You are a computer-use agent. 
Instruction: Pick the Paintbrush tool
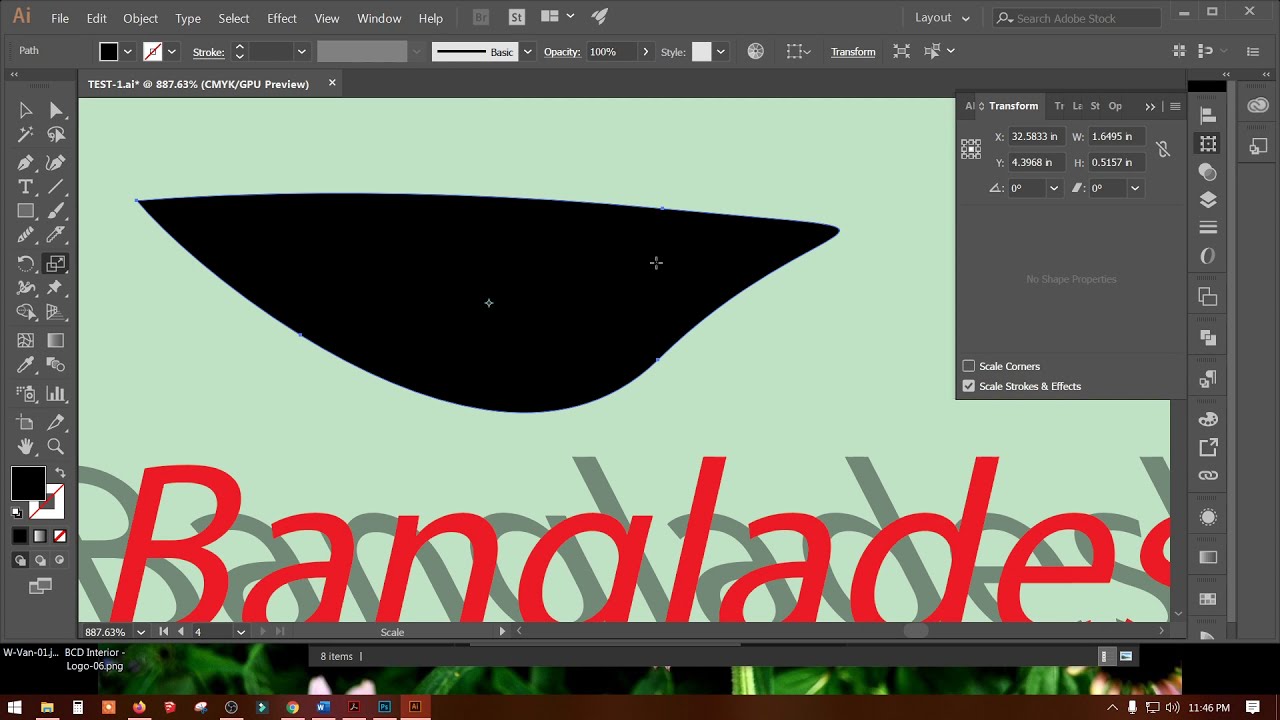click(56, 211)
